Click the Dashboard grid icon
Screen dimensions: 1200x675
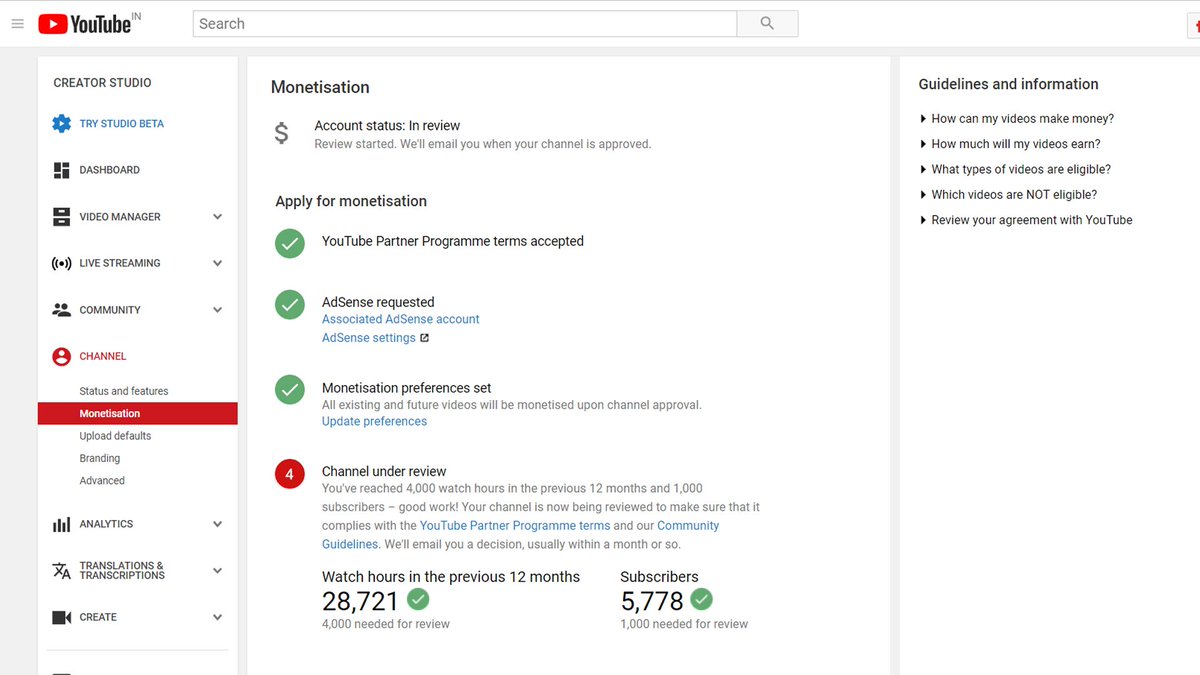(61, 170)
